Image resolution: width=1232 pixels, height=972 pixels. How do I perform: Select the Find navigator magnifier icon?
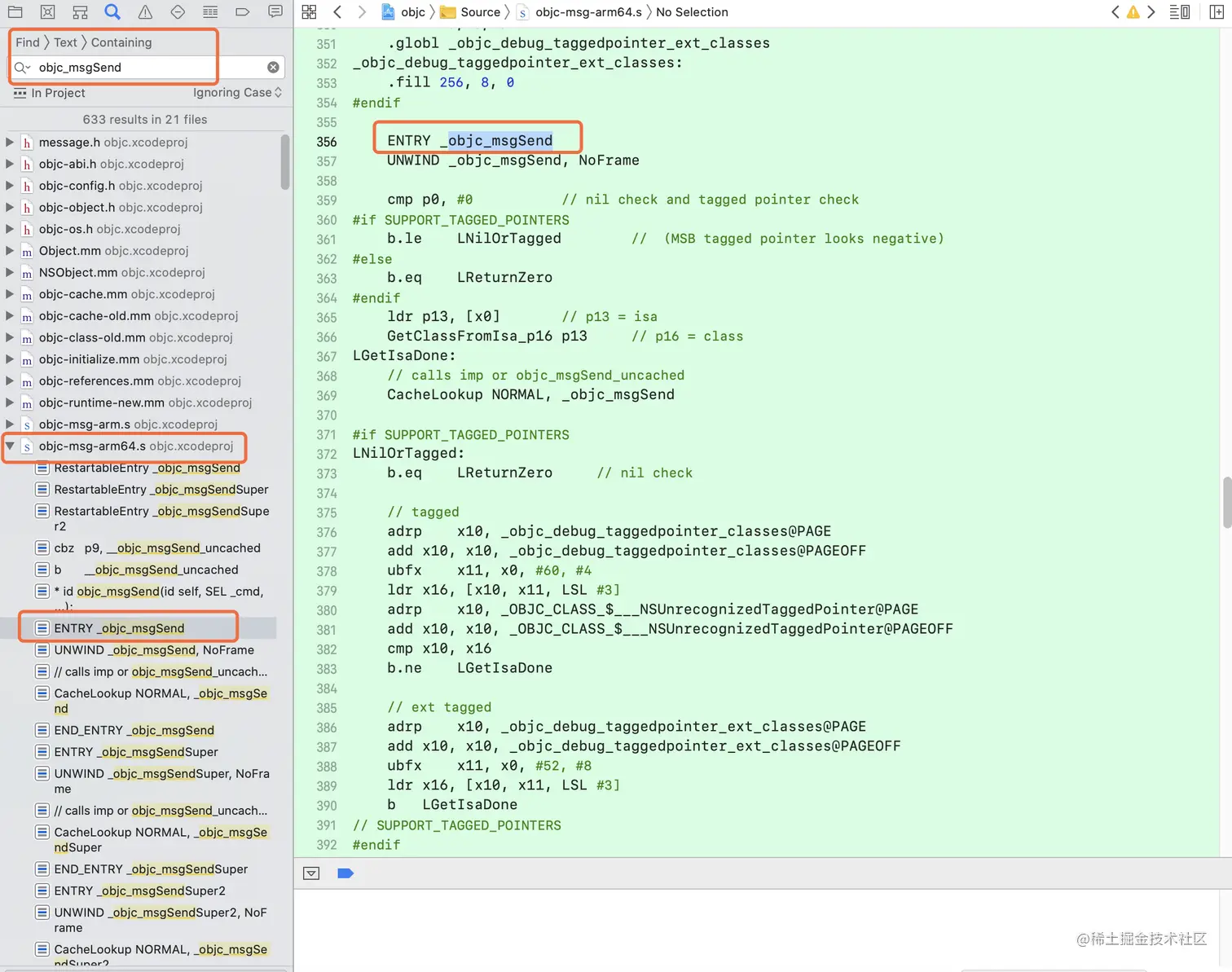[112, 12]
